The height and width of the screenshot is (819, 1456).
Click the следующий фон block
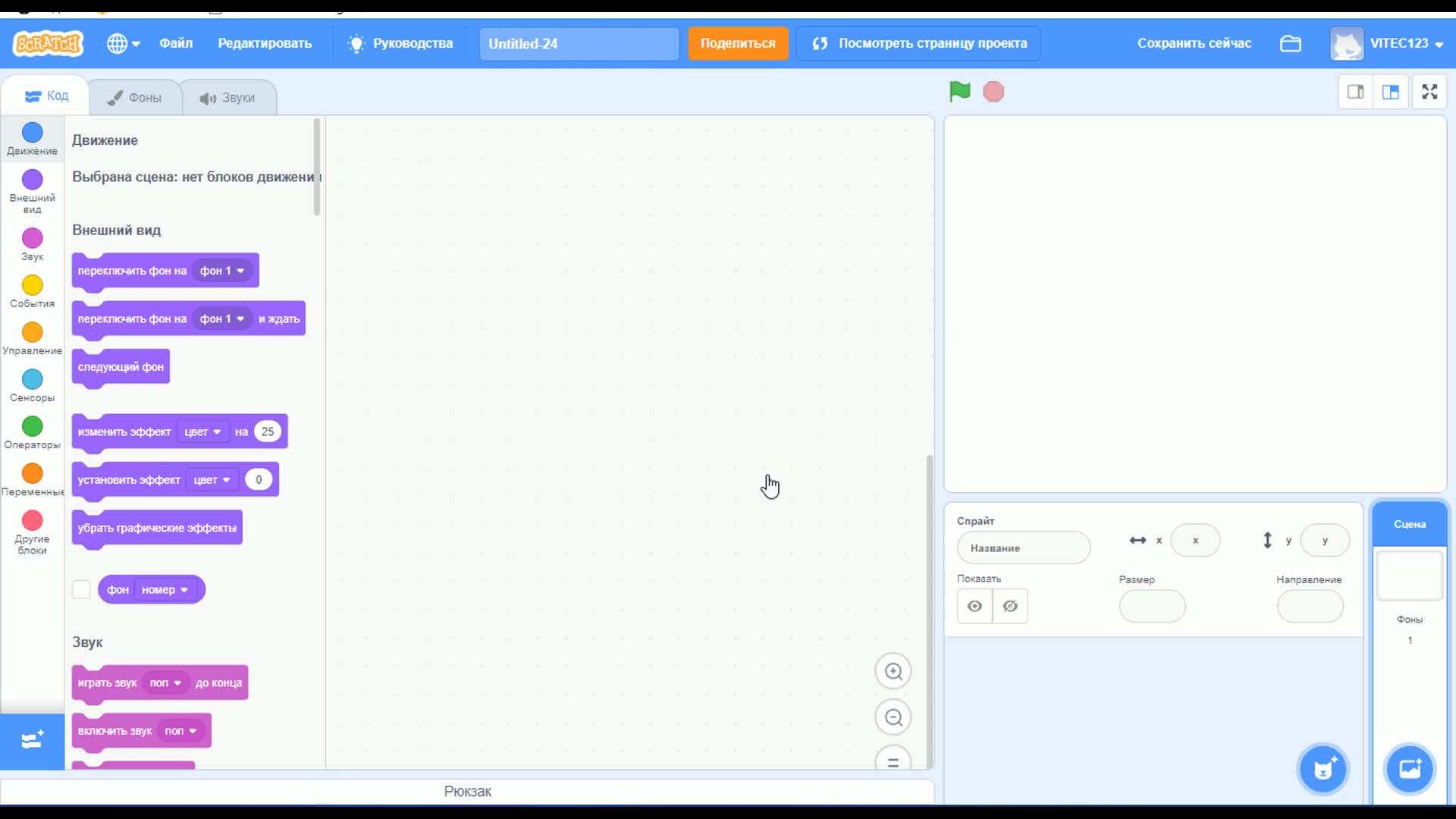[121, 367]
